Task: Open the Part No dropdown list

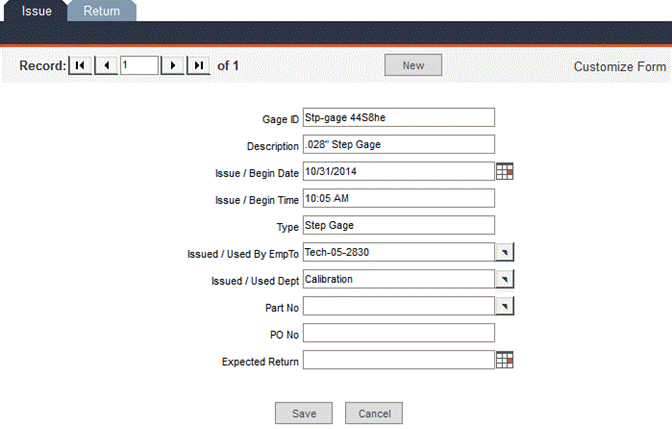Action: (505, 306)
